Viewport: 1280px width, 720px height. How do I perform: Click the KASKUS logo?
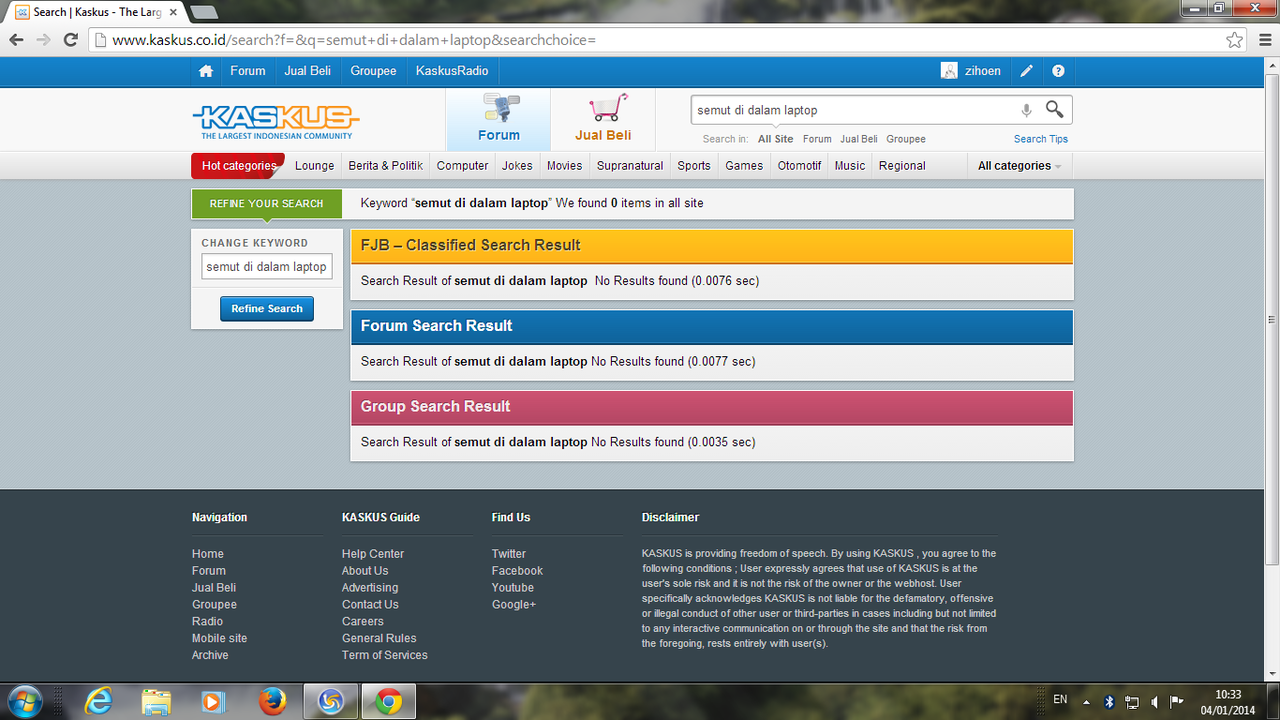[275, 122]
